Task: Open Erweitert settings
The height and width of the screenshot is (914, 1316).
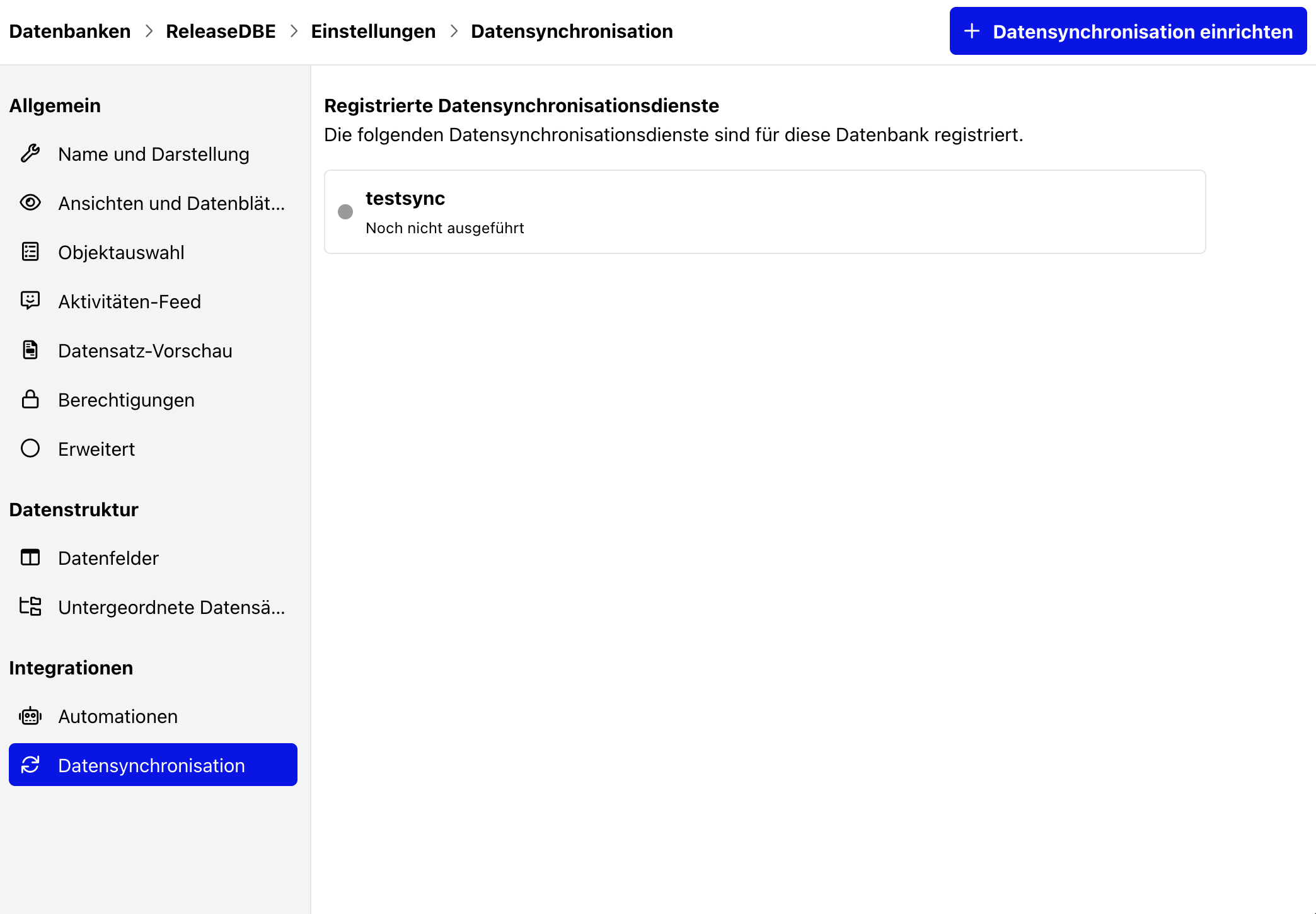Action: click(x=153, y=449)
